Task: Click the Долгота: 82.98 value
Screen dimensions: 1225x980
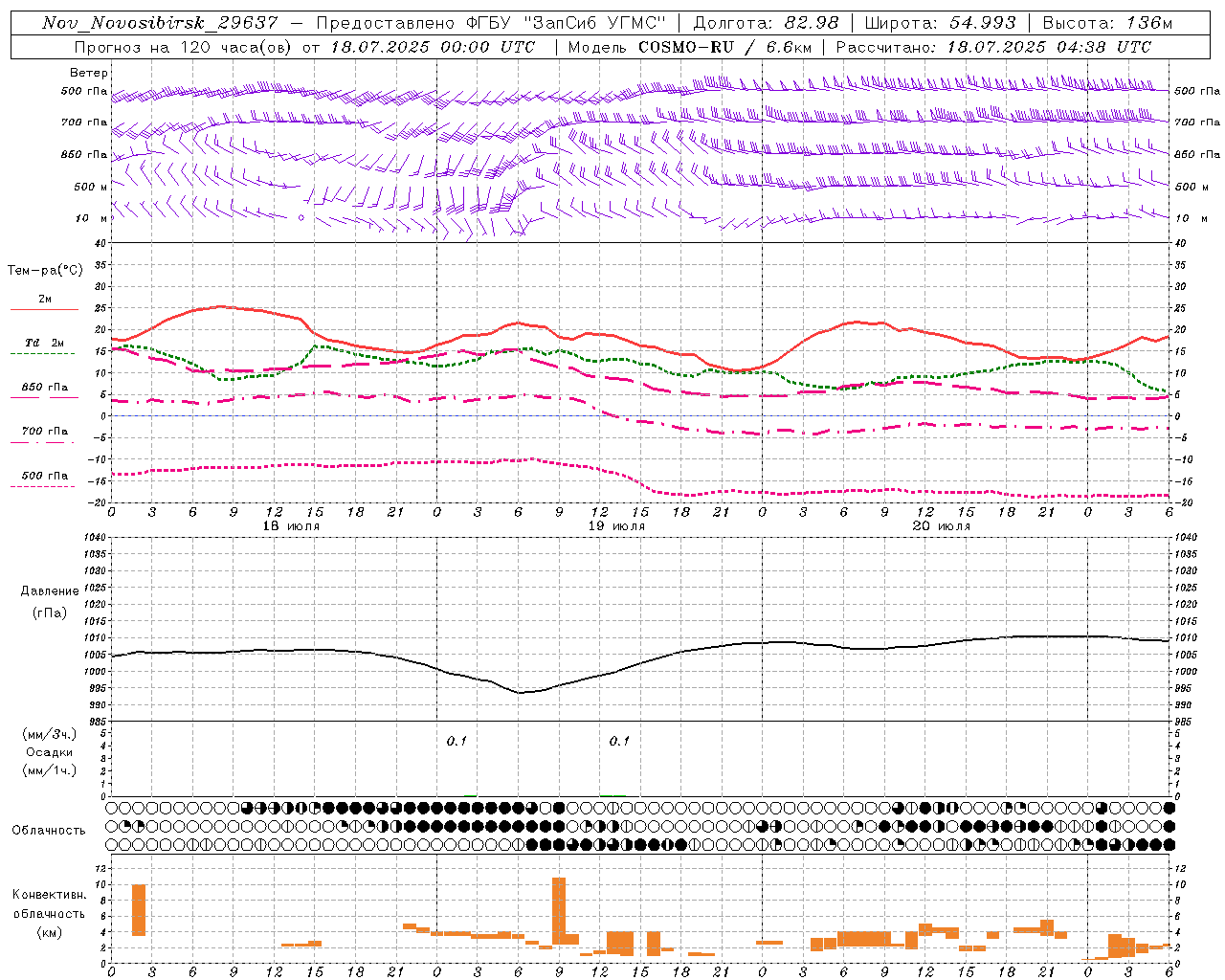Action: click(x=766, y=23)
